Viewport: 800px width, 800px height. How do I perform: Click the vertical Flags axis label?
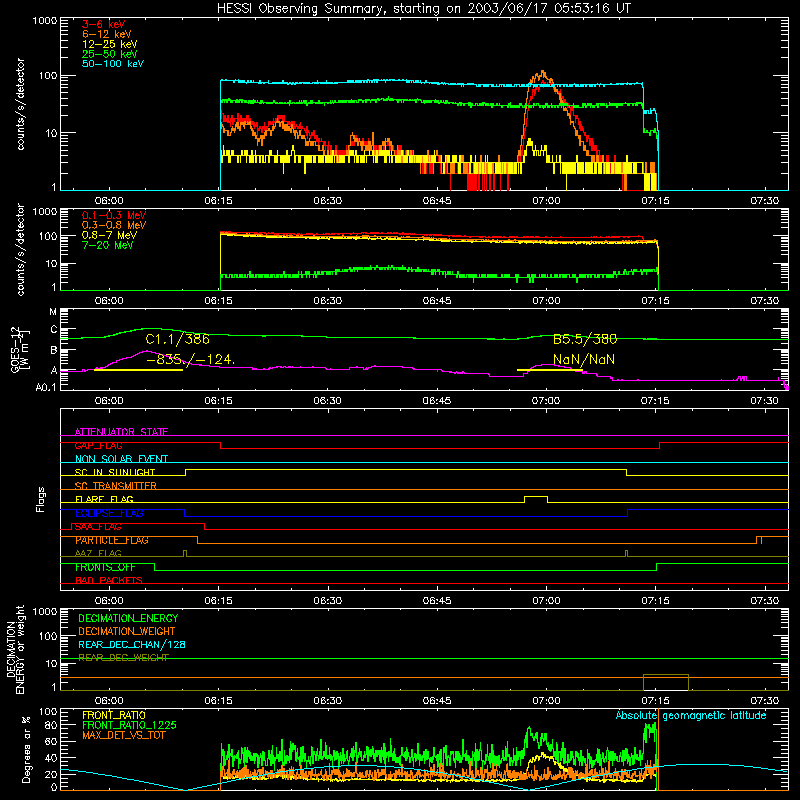click(x=41, y=499)
